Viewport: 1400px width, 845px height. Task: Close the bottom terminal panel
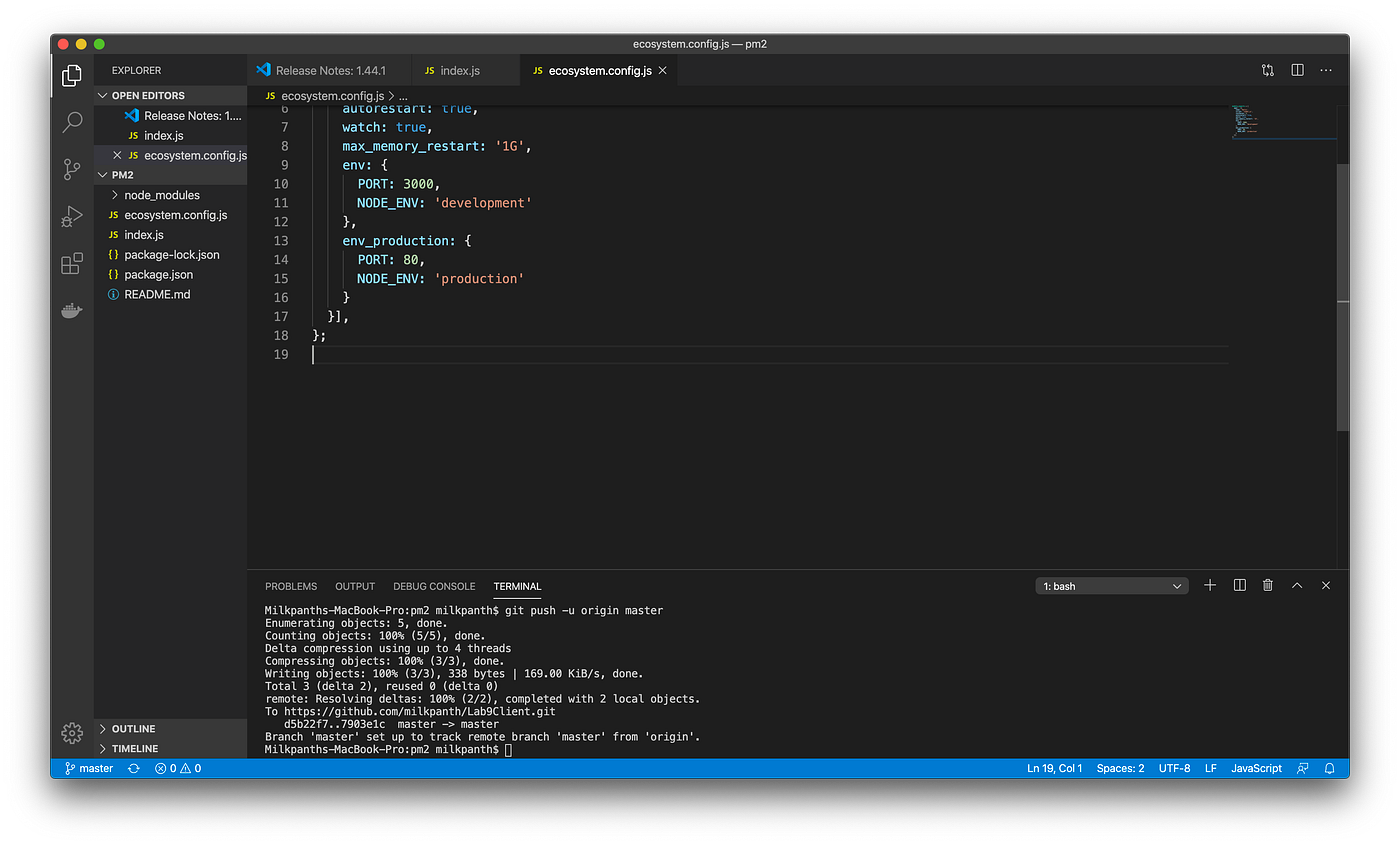(x=1326, y=586)
